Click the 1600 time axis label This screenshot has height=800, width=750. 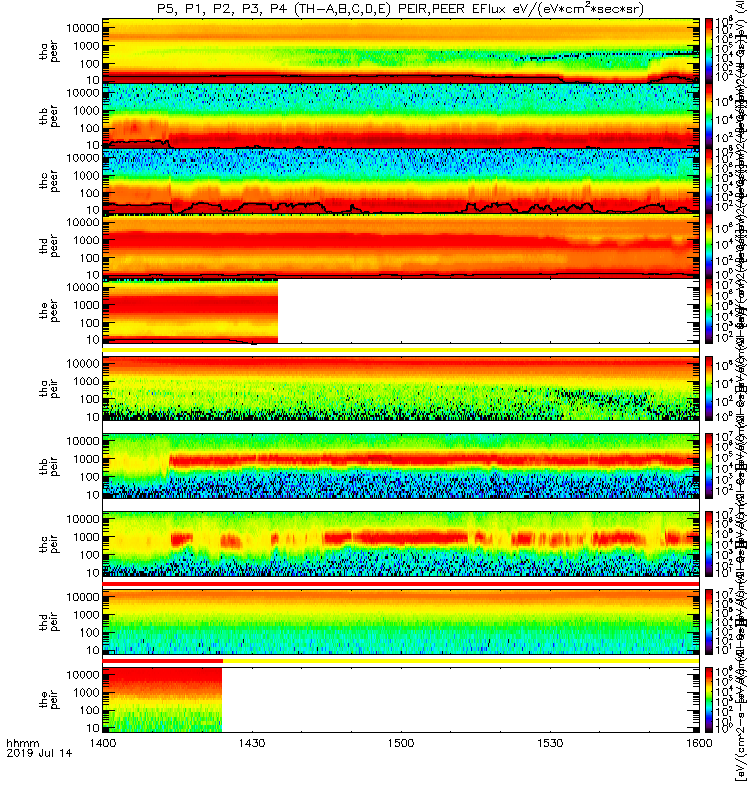[699, 743]
